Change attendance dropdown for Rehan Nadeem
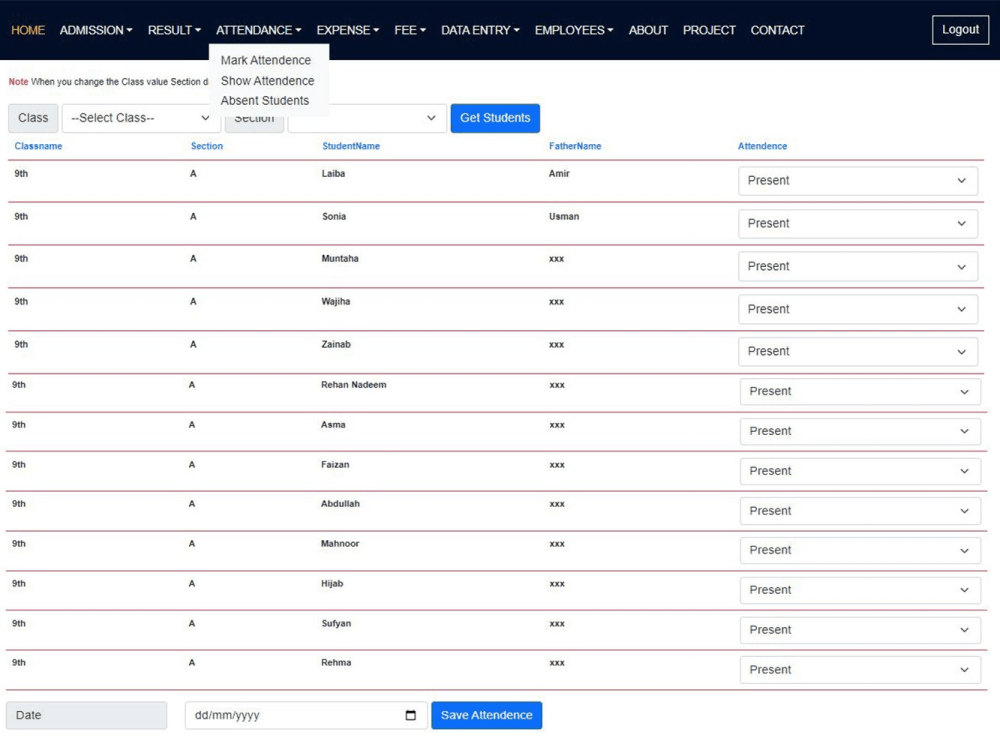 pos(860,391)
